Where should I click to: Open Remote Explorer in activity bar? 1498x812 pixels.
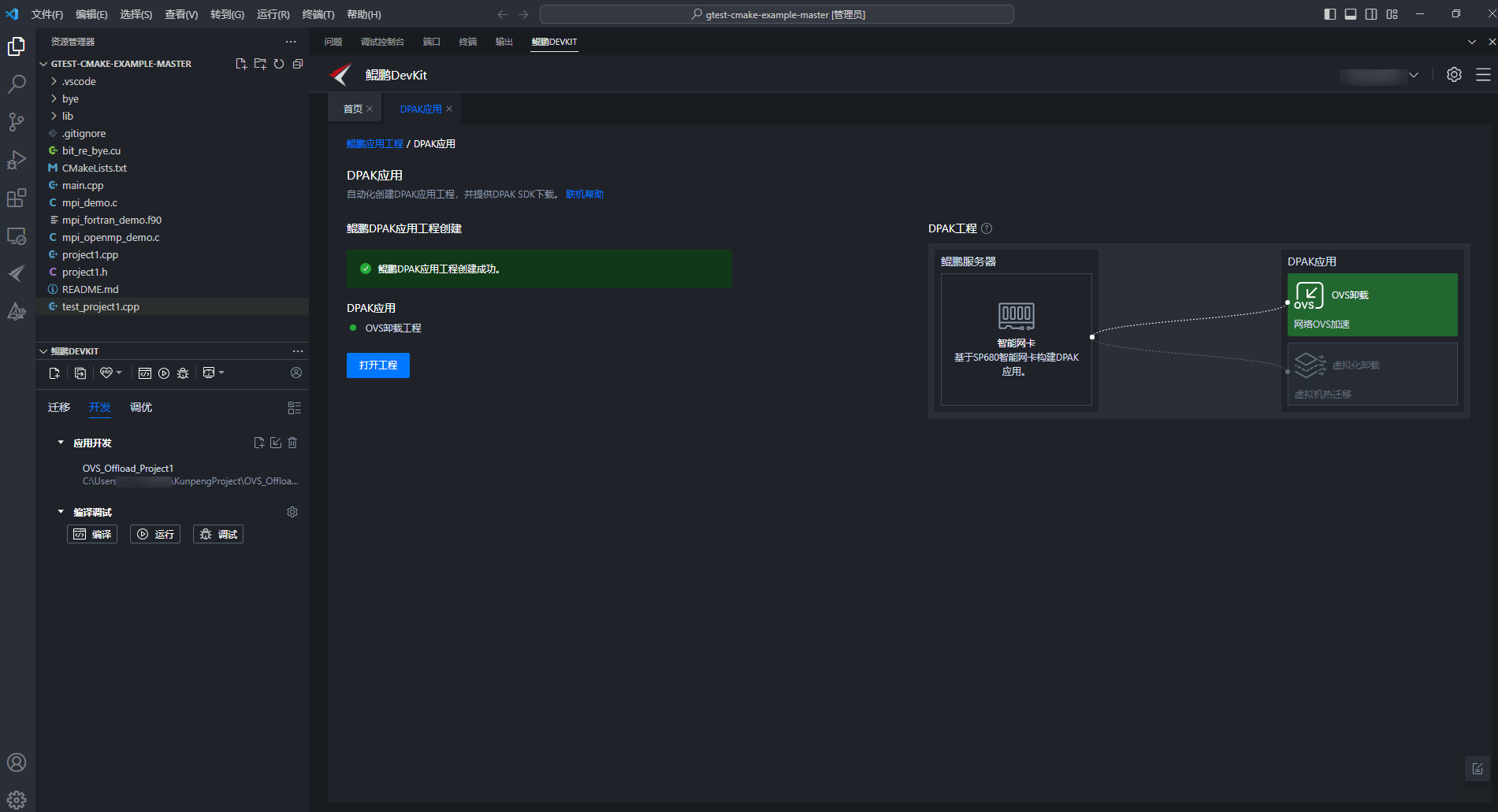tap(17, 235)
